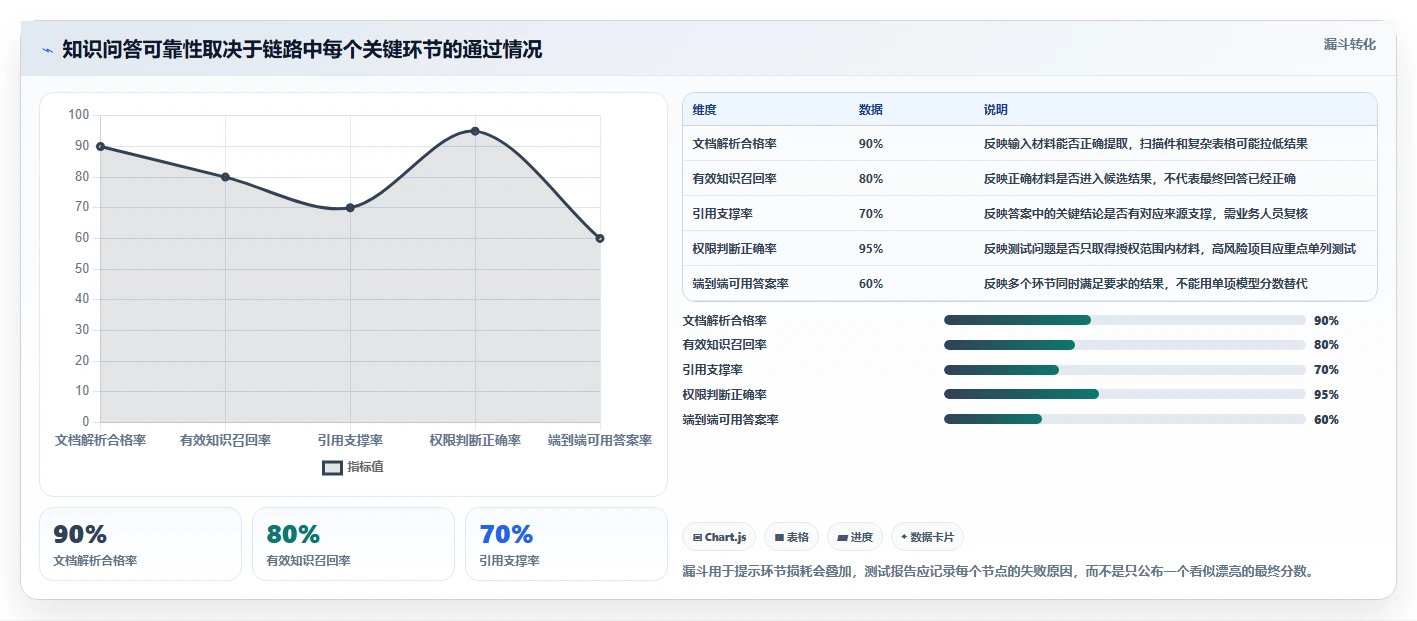Click the 有效知识召回率 progress bar
This screenshot has height=621, width=1417.
click(1125, 345)
